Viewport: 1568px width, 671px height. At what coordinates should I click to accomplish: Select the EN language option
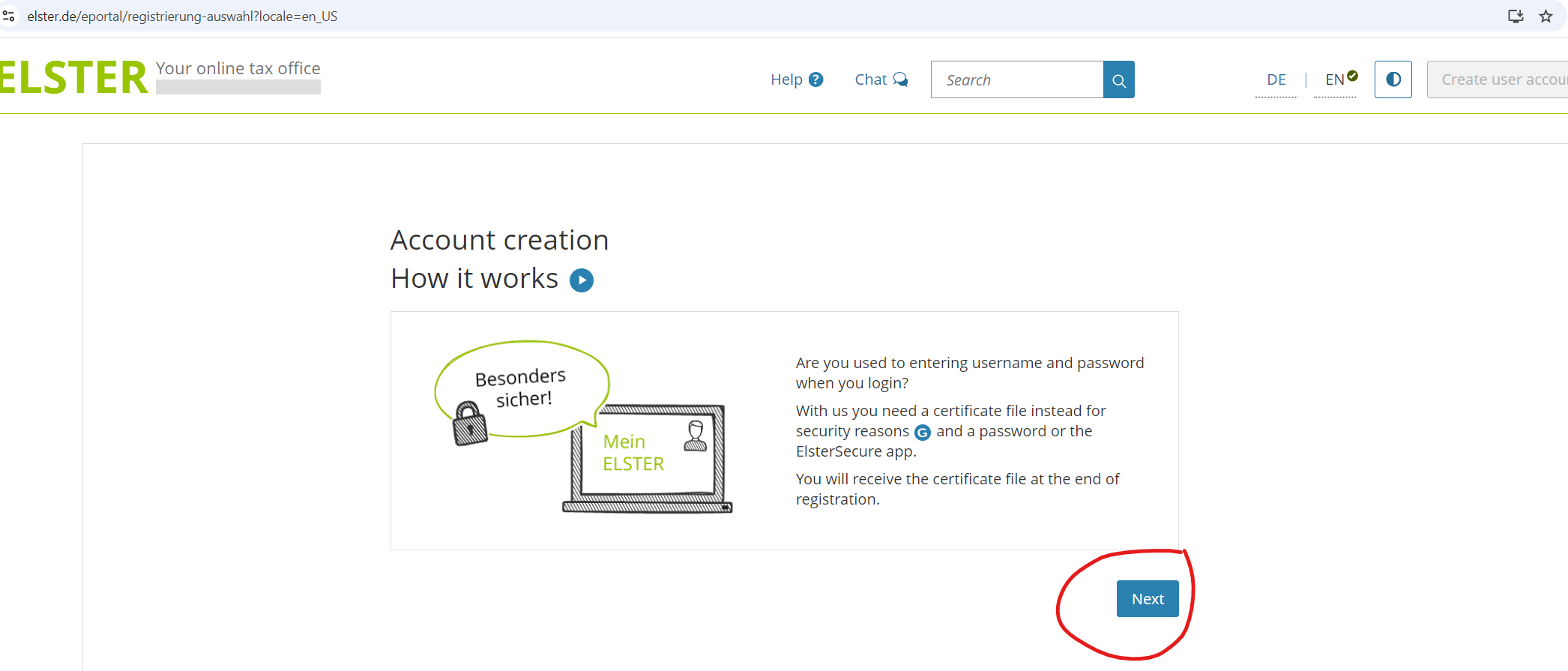[1335, 80]
